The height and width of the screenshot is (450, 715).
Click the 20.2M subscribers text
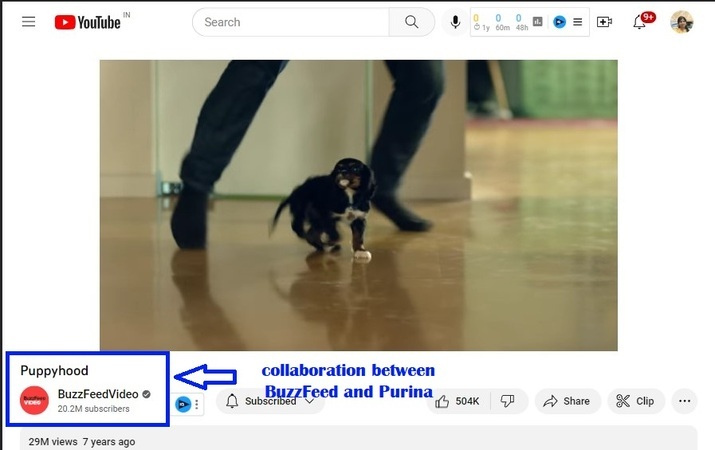[93, 409]
